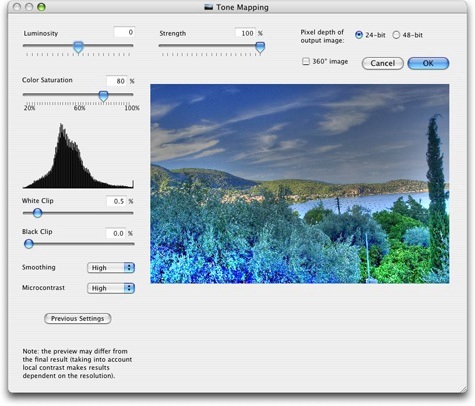
Task: Click the Color Saturation value field
Action: [116, 81]
